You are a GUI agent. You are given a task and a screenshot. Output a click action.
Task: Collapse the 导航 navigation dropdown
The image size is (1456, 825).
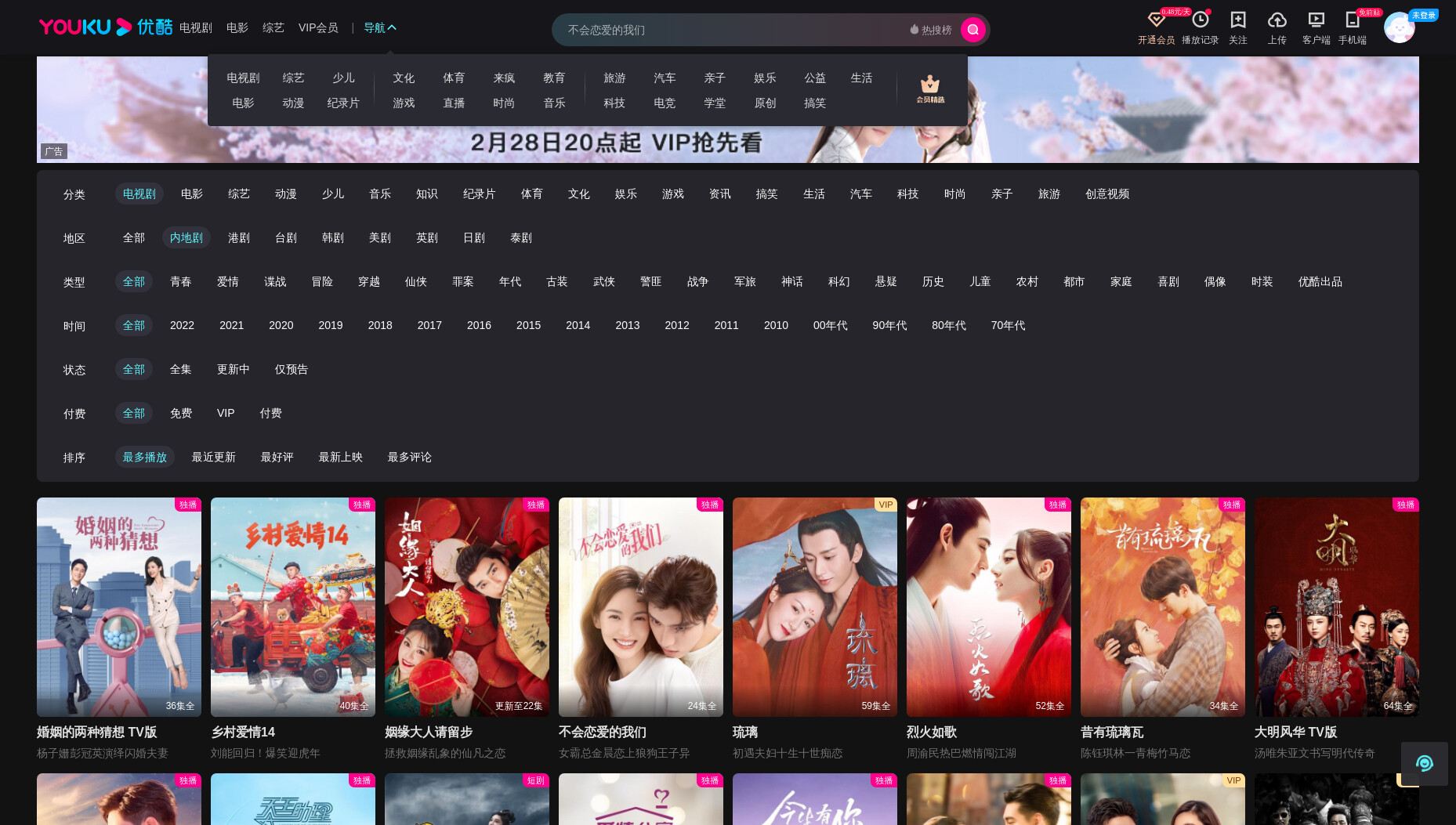click(380, 27)
